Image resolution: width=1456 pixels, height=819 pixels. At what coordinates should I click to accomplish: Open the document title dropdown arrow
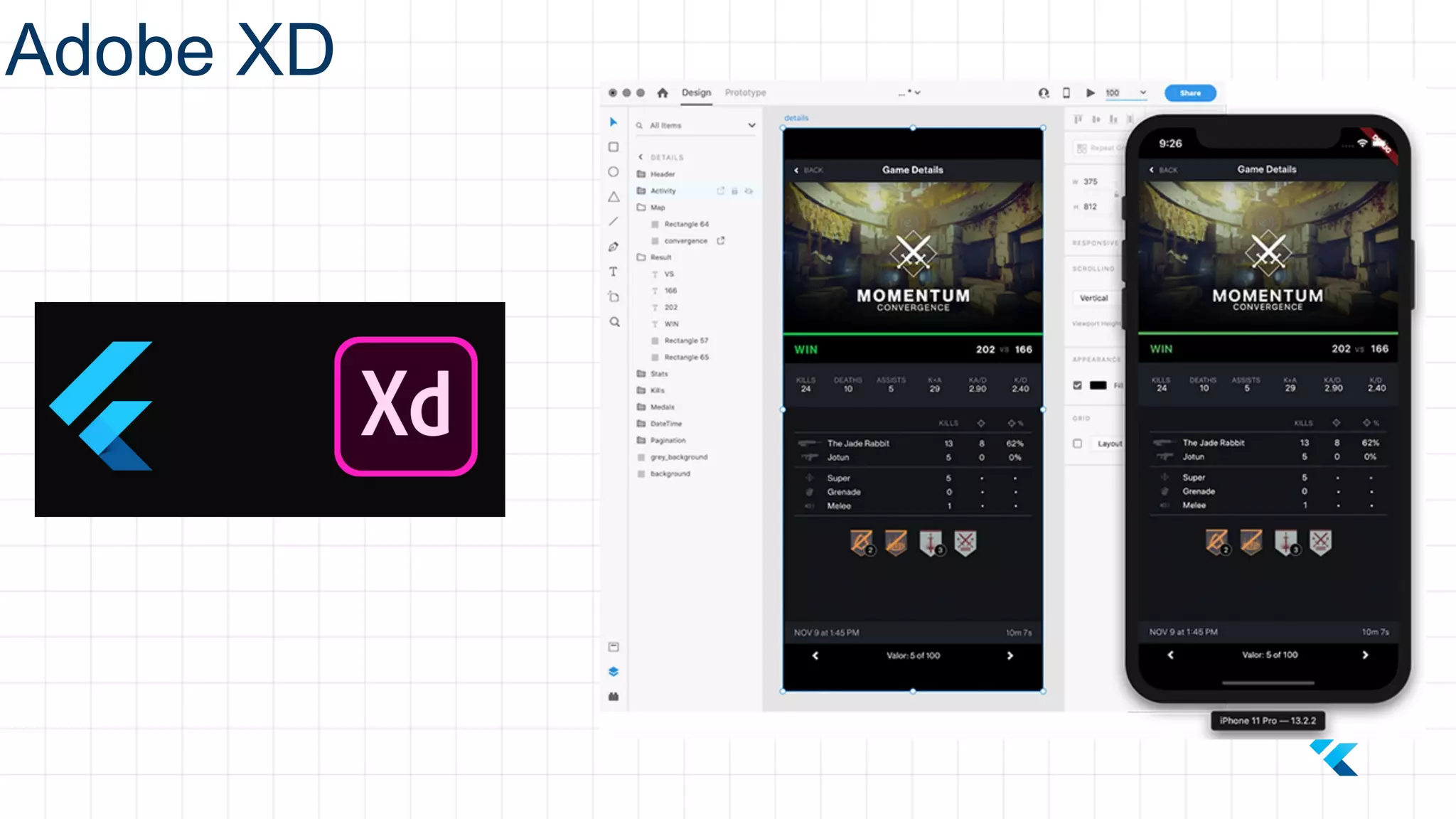tap(918, 92)
